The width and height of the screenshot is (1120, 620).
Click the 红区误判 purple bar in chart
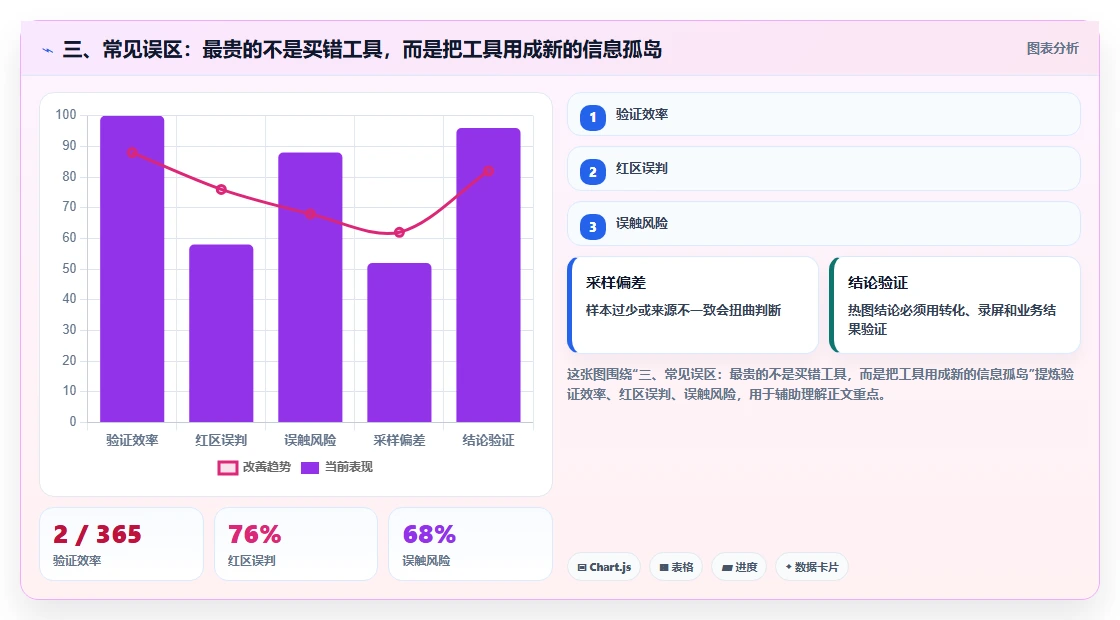click(x=221, y=333)
